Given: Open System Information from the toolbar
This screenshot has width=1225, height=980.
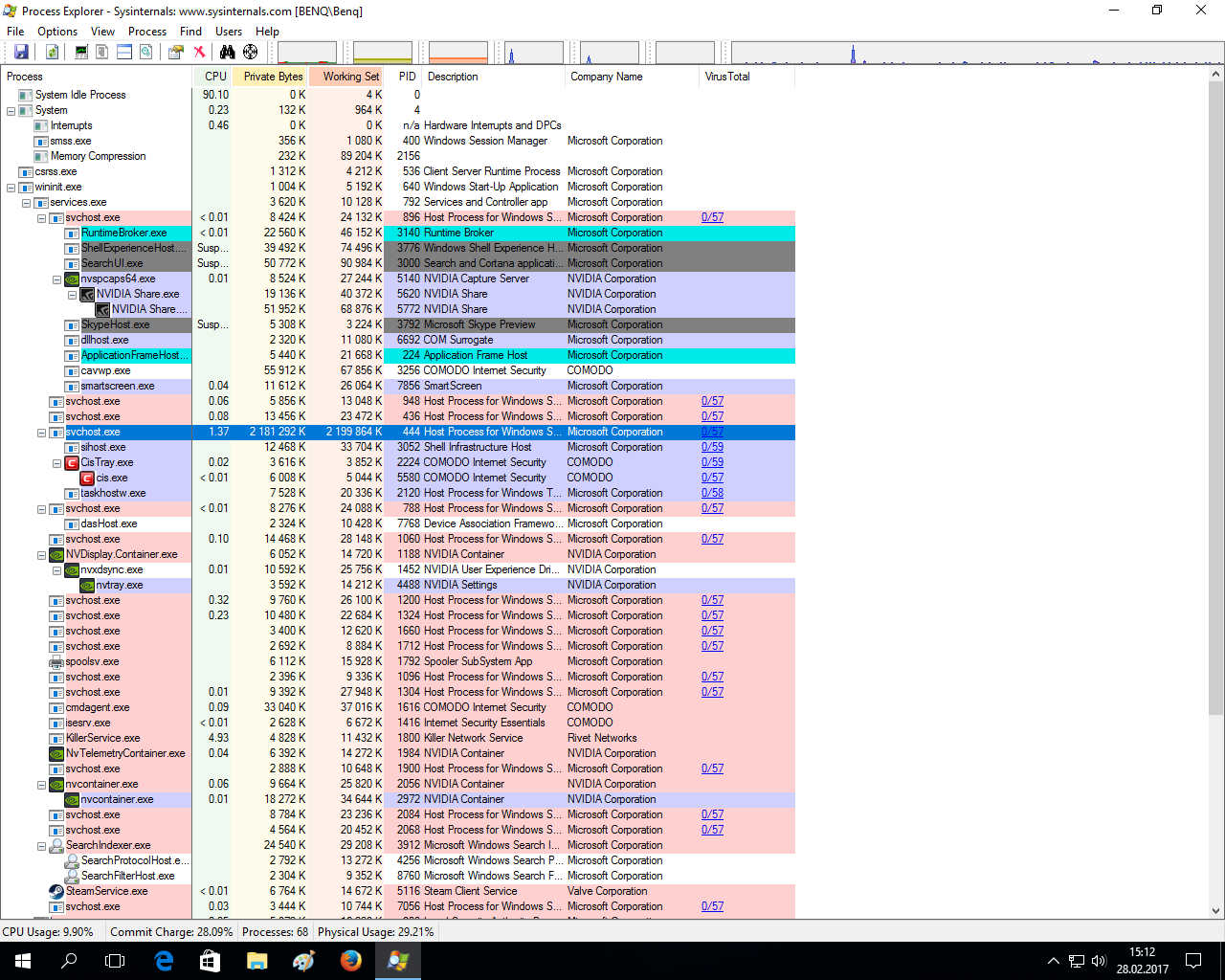Looking at the screenshot, I should (81, 52).
